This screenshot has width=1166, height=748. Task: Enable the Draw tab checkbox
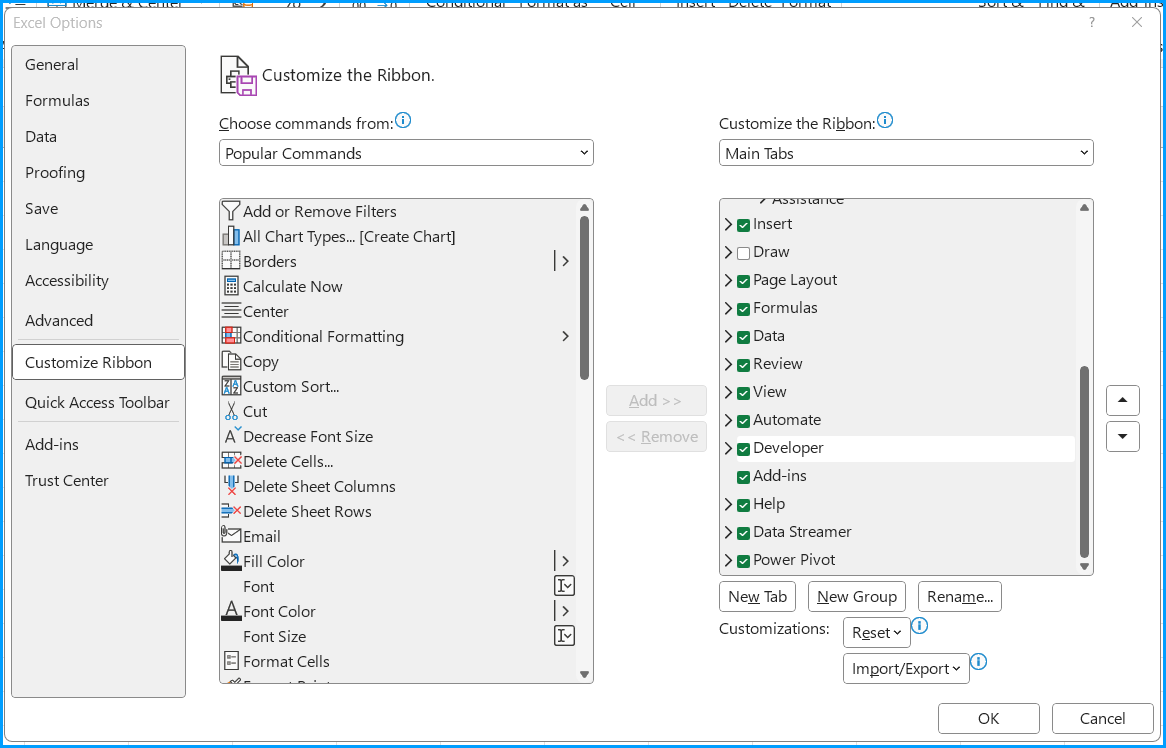[743, 252]
